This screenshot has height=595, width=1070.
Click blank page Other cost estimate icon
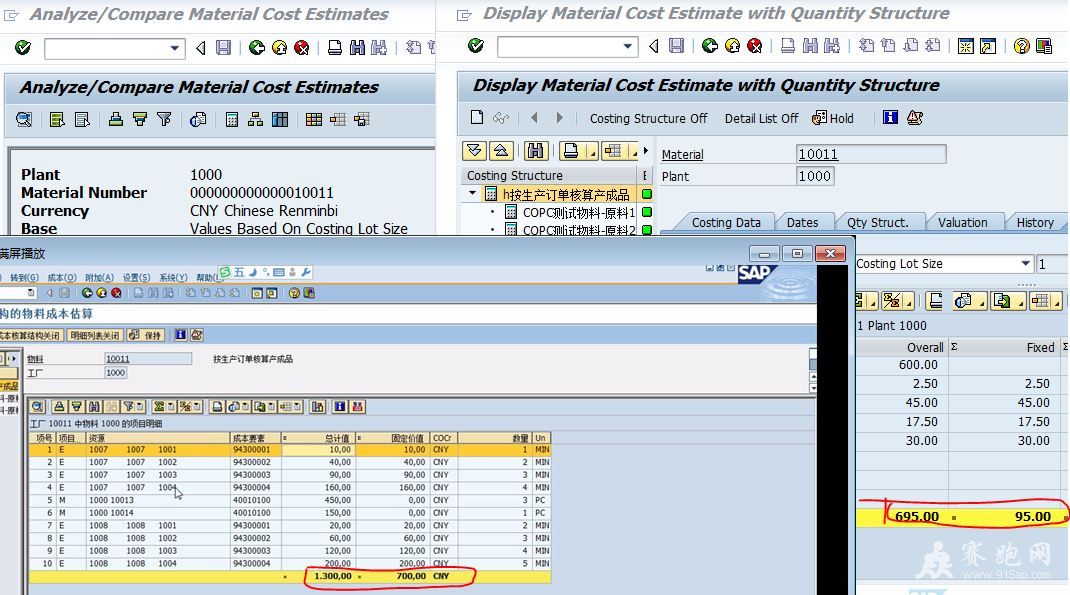477,117
